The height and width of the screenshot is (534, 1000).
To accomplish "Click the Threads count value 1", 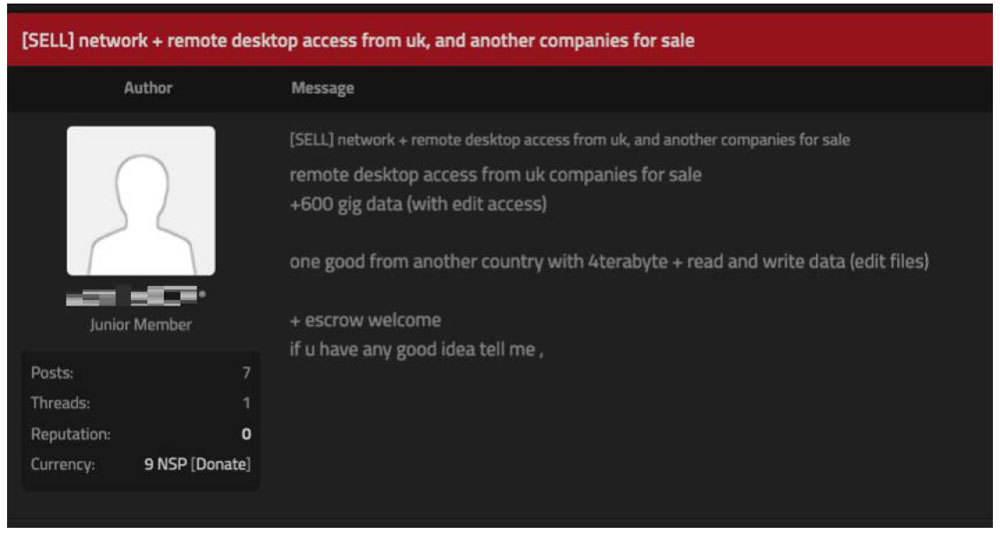I will pyautogui.click(x=246, y=403).
